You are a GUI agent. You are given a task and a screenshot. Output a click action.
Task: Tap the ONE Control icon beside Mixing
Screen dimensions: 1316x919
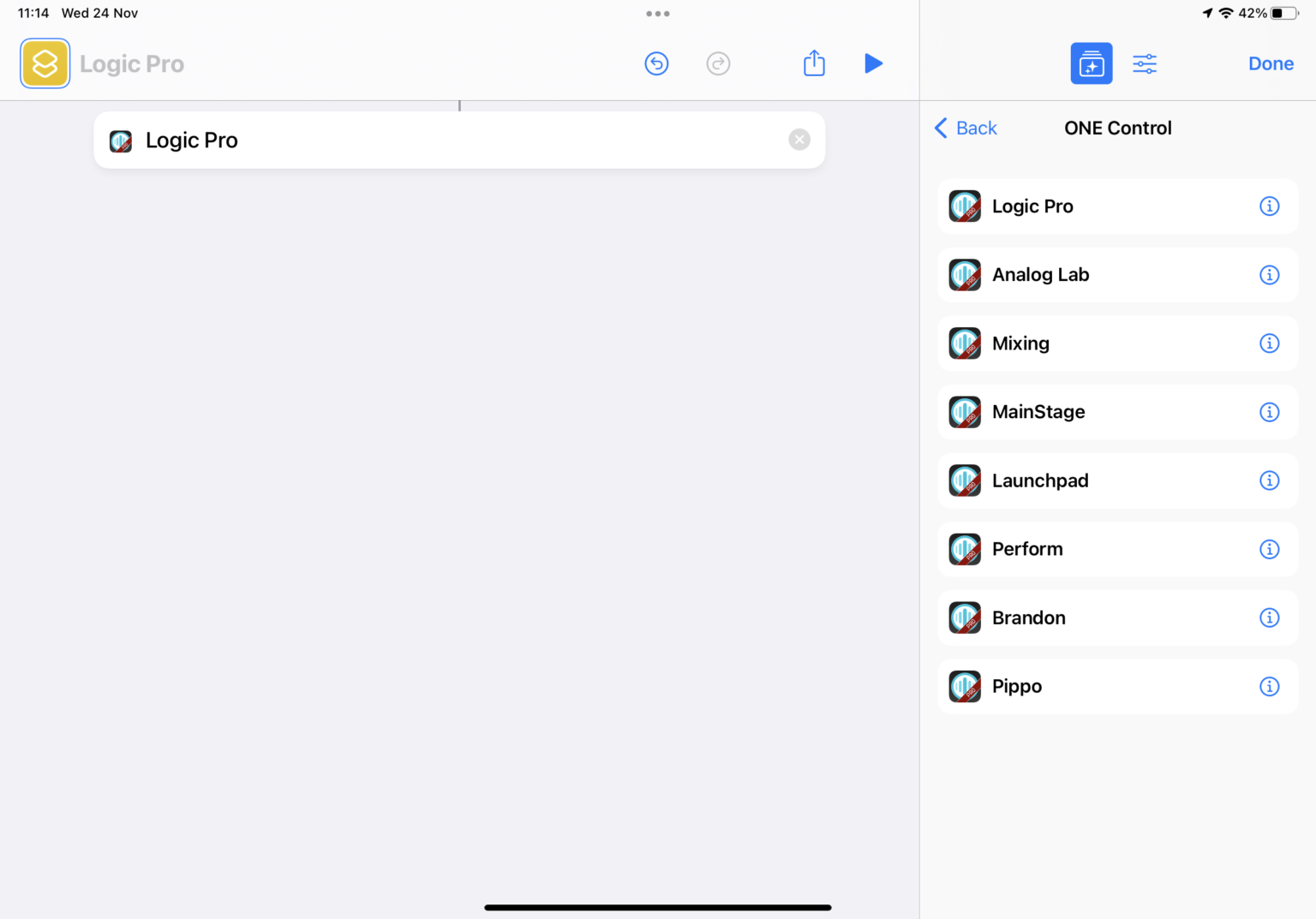[965, 343]
